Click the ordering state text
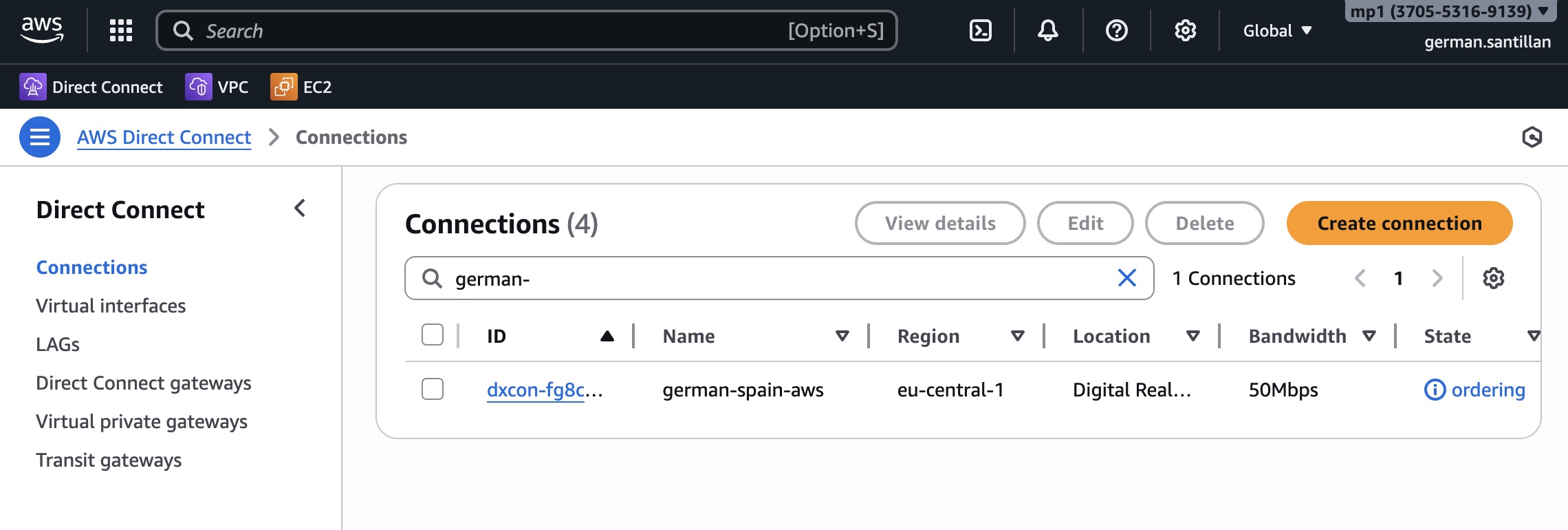1568x530 pixels. click(1488, 390)
